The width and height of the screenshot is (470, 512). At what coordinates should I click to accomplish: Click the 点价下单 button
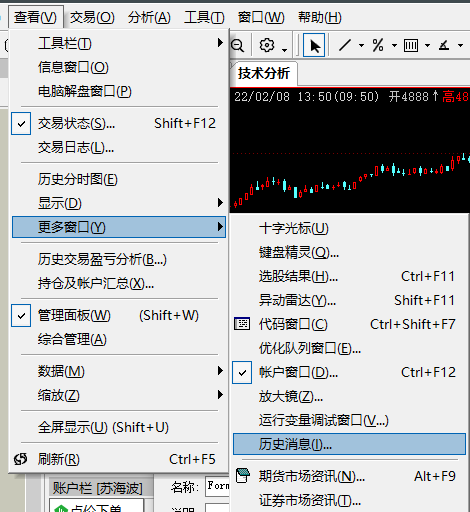coord(97,506)
